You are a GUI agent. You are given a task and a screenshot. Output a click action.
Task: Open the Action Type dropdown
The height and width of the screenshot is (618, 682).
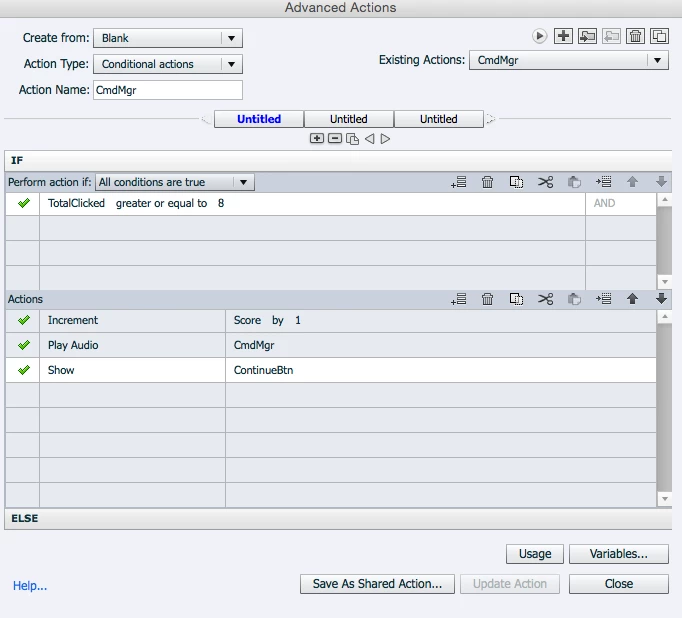tap(168, 64)
